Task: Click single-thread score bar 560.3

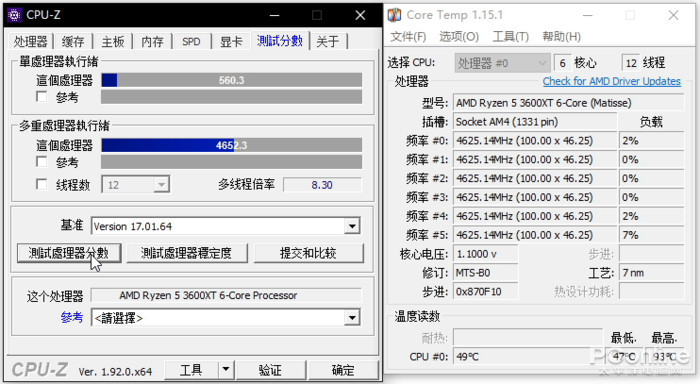Action: [x=231, y=80]
